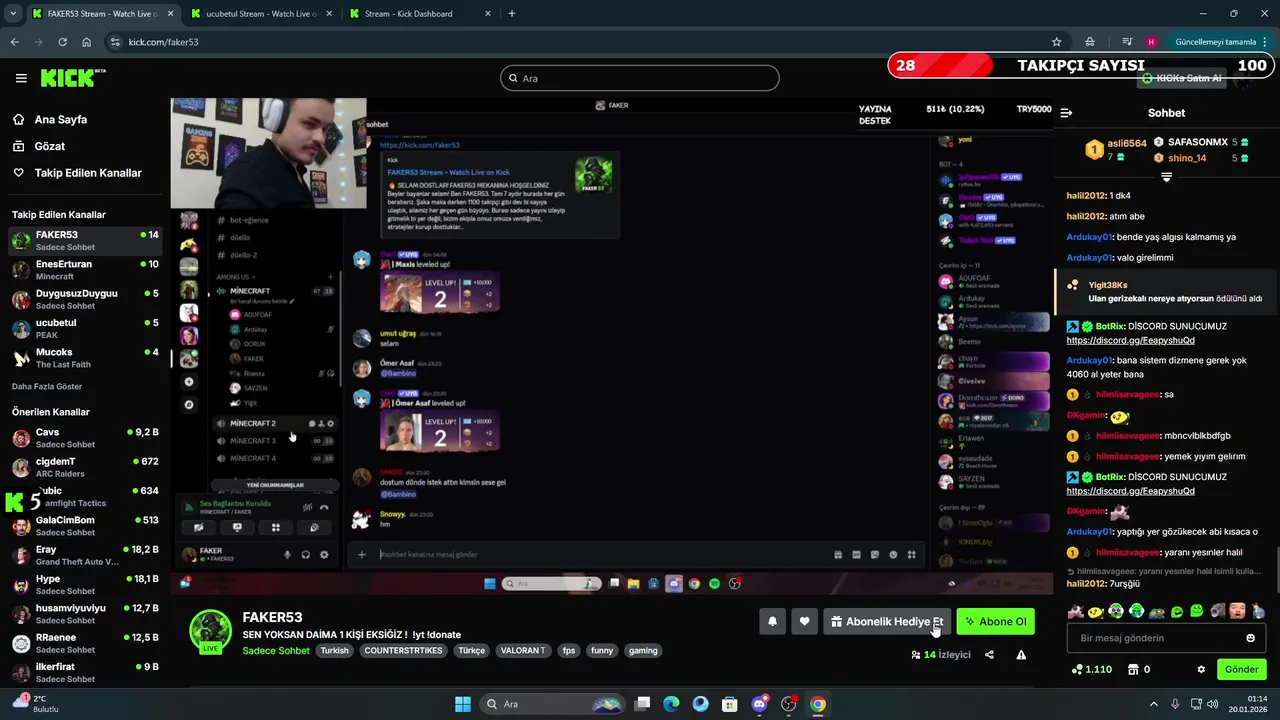
Task: Select the COUNTERSTRIKES tag
Action: [403, 651]
